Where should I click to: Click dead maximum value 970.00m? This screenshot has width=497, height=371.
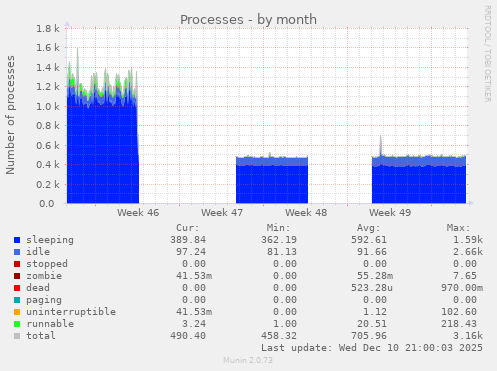pos(462,288)
